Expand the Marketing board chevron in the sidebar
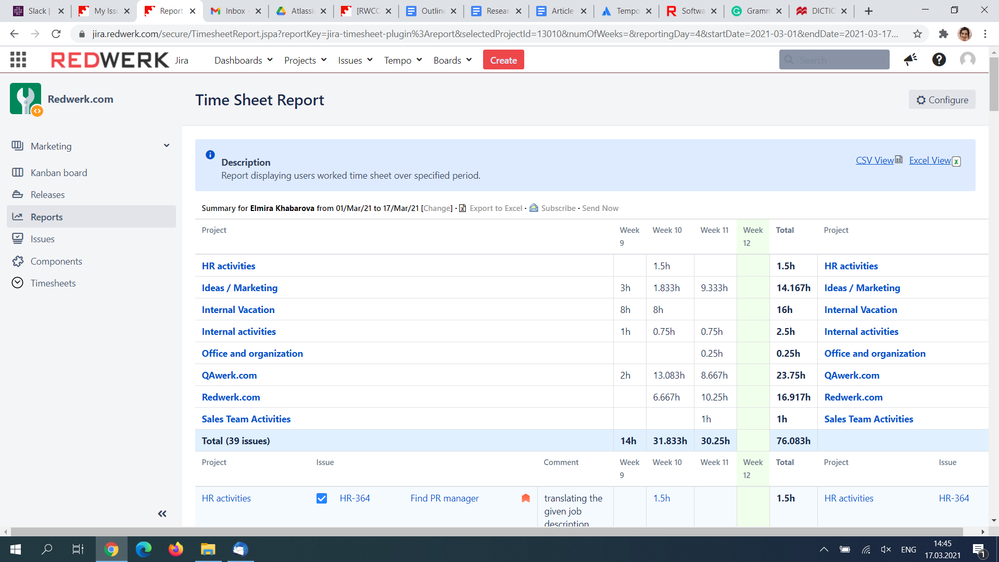Screen dimensions: 999x562 click(x=166, y=146)
